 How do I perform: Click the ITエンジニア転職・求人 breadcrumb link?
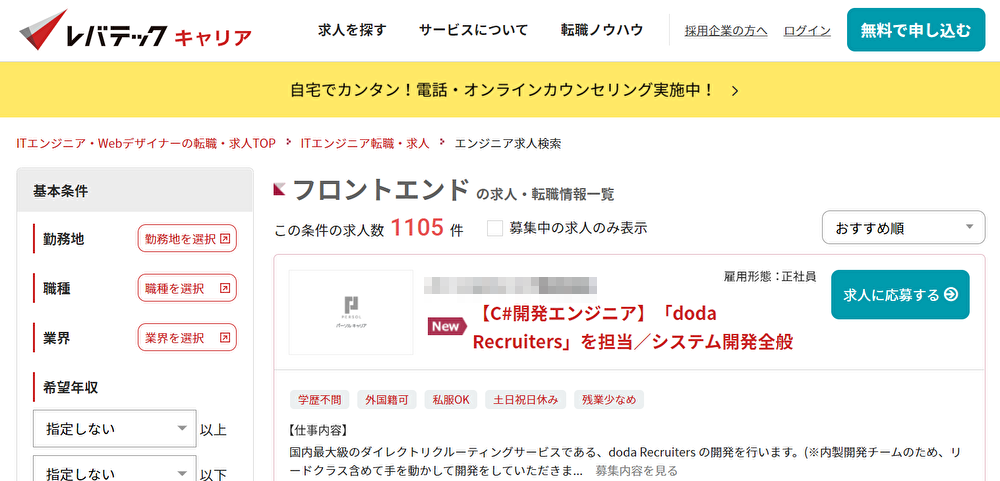click(x=365, y=143)
